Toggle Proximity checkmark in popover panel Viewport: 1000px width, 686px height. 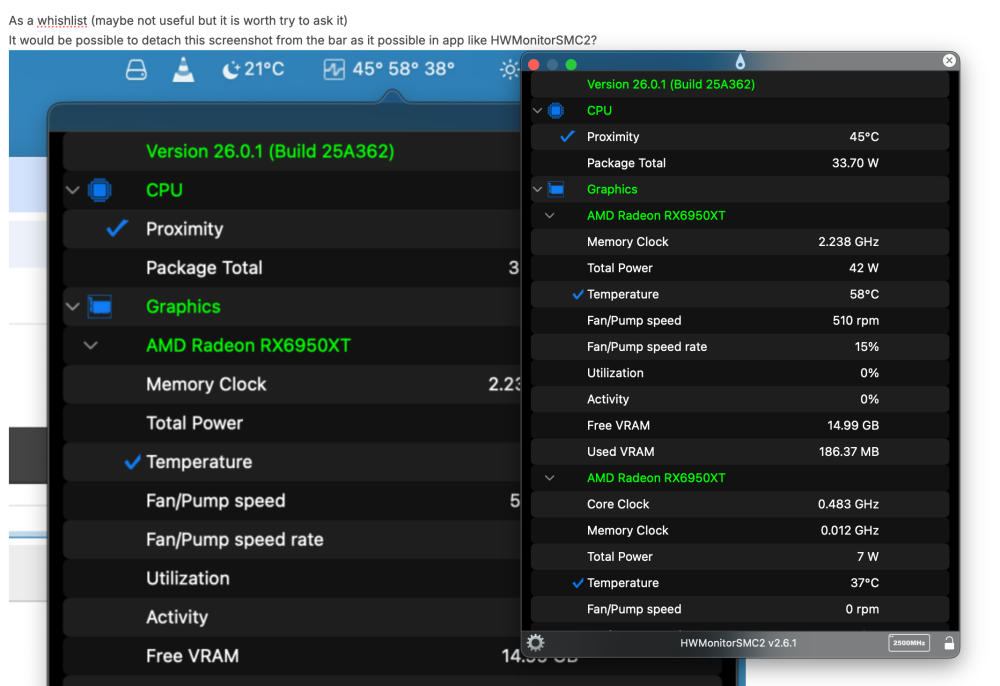coord(117,228)
